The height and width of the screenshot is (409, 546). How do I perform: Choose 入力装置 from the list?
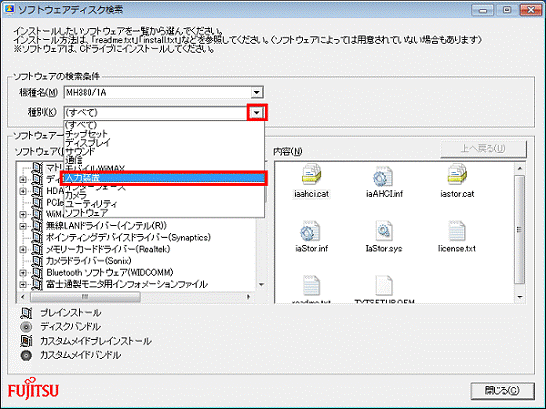(164, 178)
